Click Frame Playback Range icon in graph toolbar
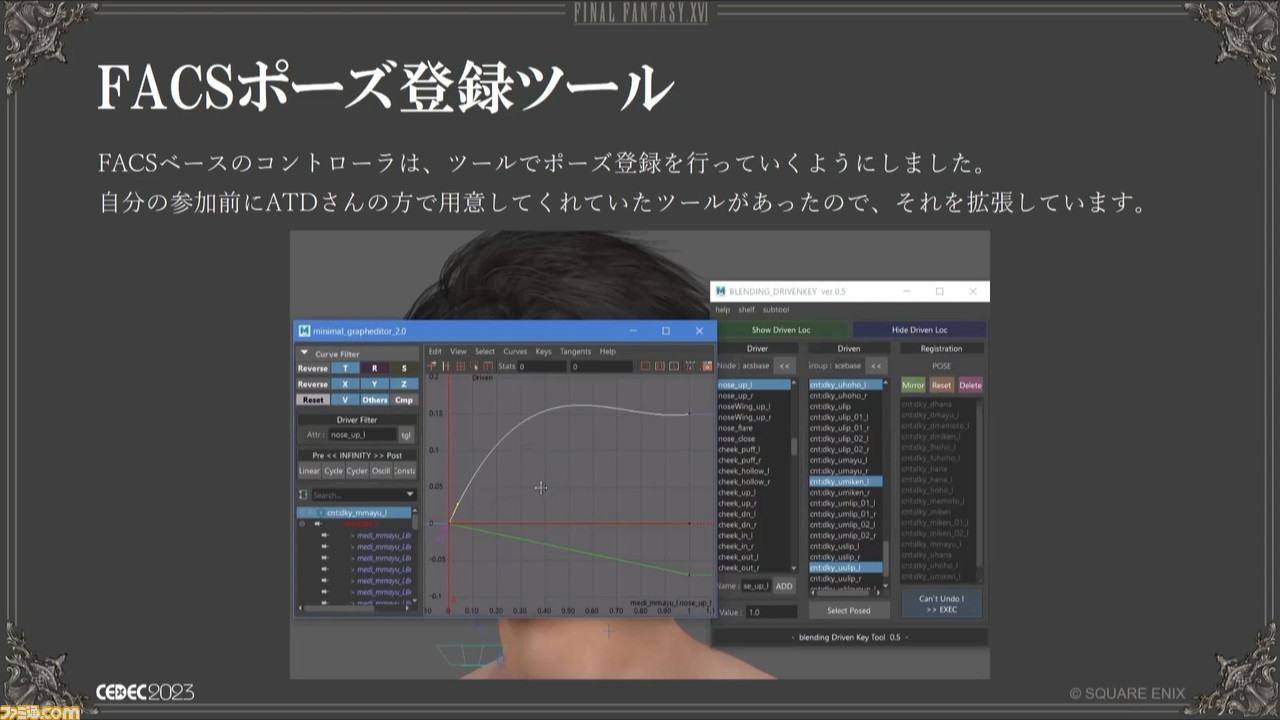 pos(660,366)
